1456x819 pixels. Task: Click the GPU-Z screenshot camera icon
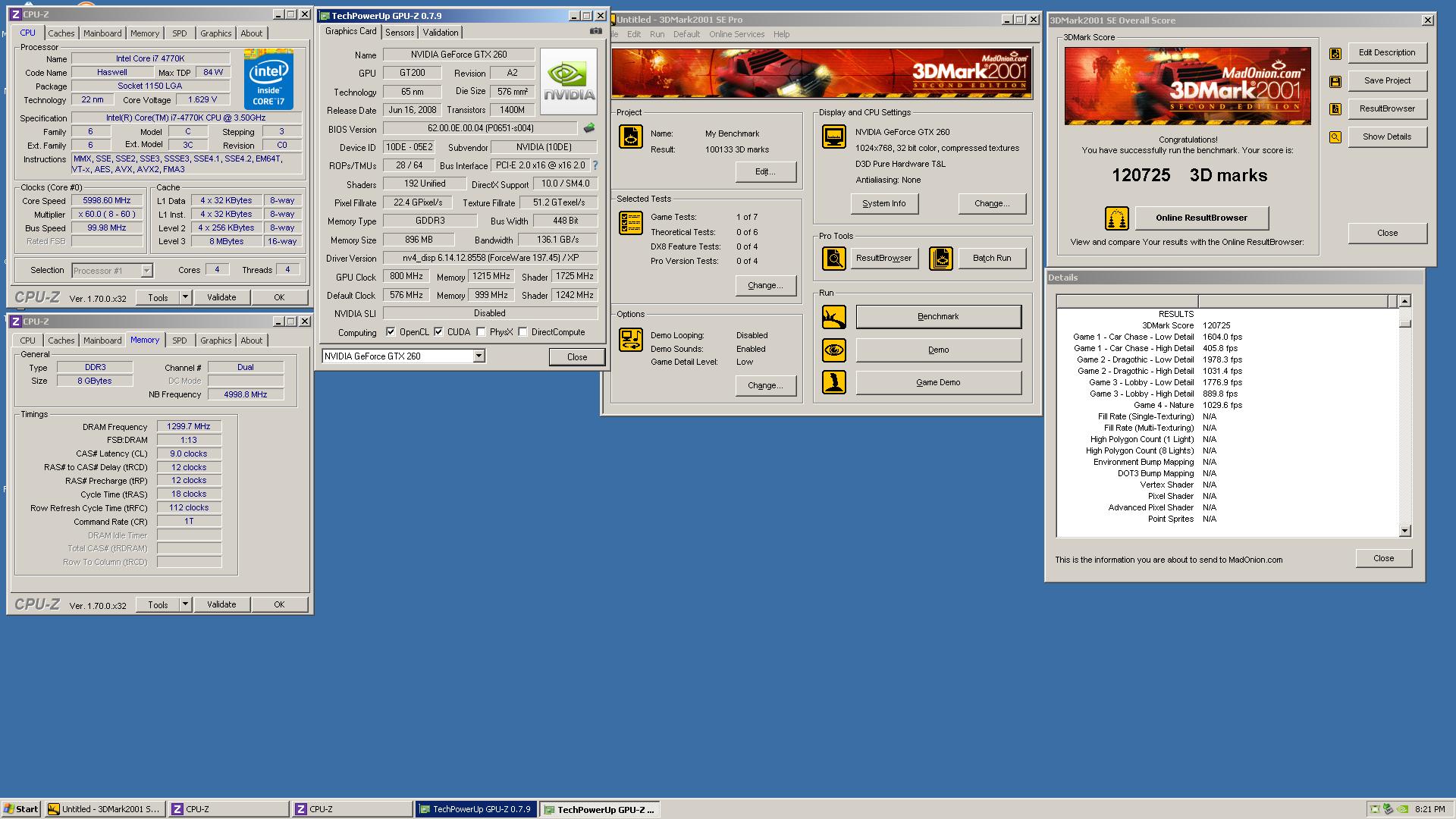[x=596, y=31]
